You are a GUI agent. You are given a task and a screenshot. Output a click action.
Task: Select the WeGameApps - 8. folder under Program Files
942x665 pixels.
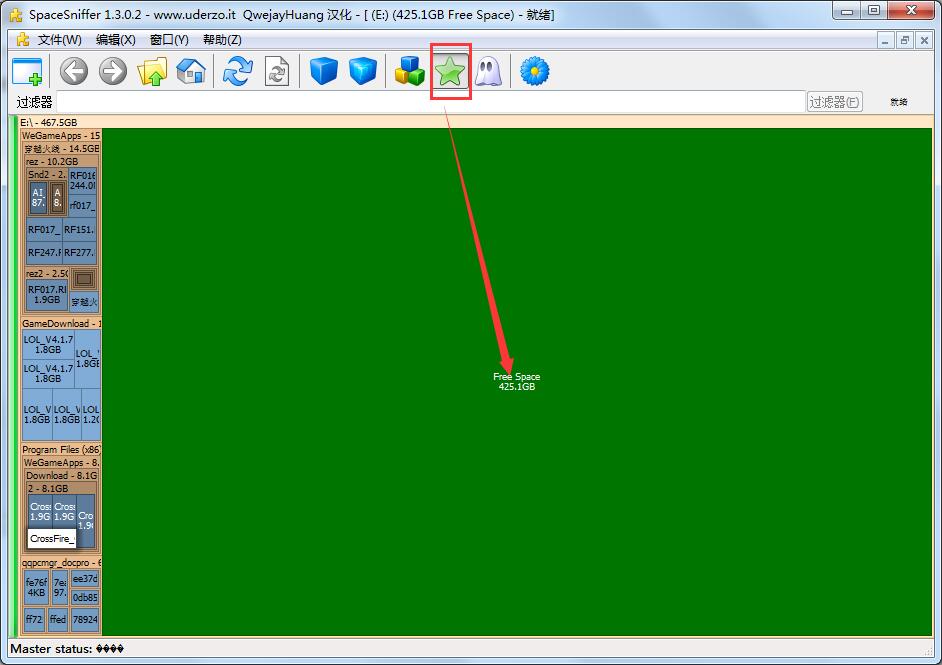(61, 463)
